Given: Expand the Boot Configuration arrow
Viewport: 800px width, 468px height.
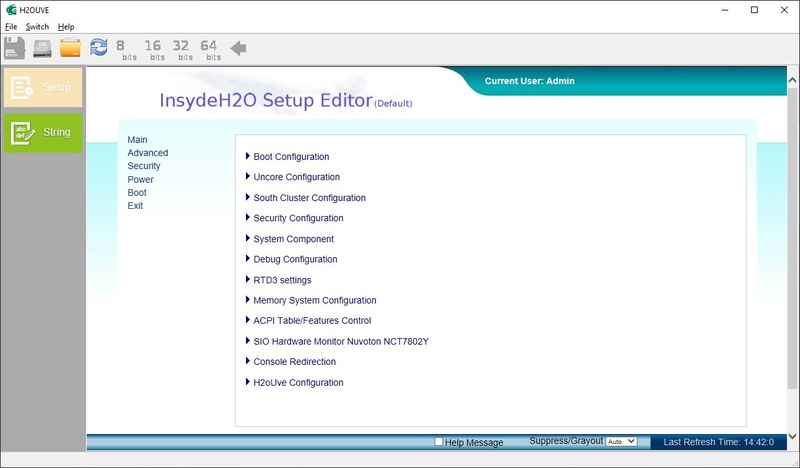Looking at the screenshot, I should [248, 156].
